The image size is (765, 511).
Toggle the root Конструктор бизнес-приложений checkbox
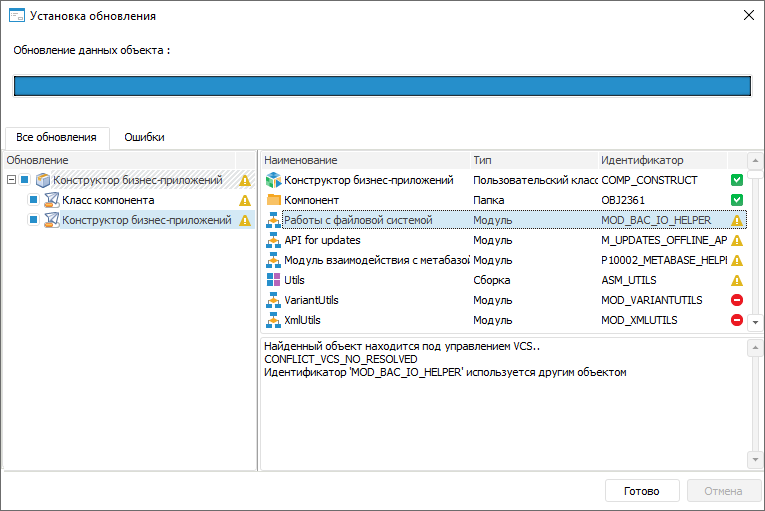click(x=25, y=180)
